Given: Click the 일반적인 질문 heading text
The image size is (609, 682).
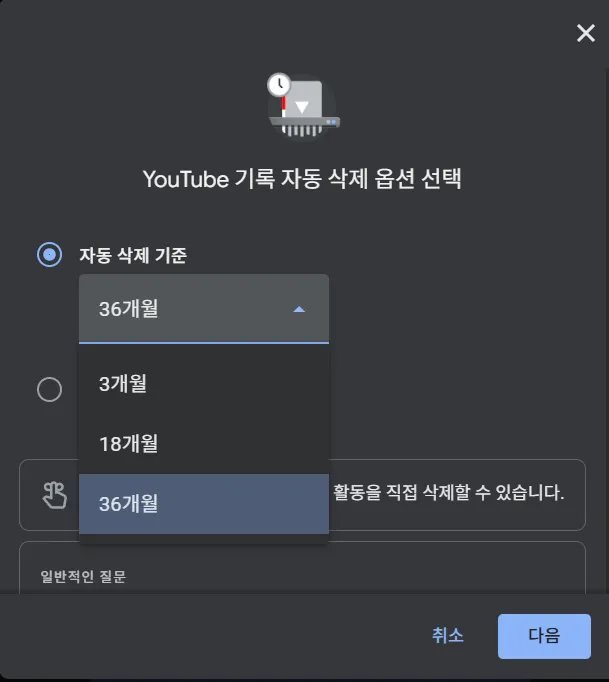Looking at the screenshot, I should click(x=83, y=577).
